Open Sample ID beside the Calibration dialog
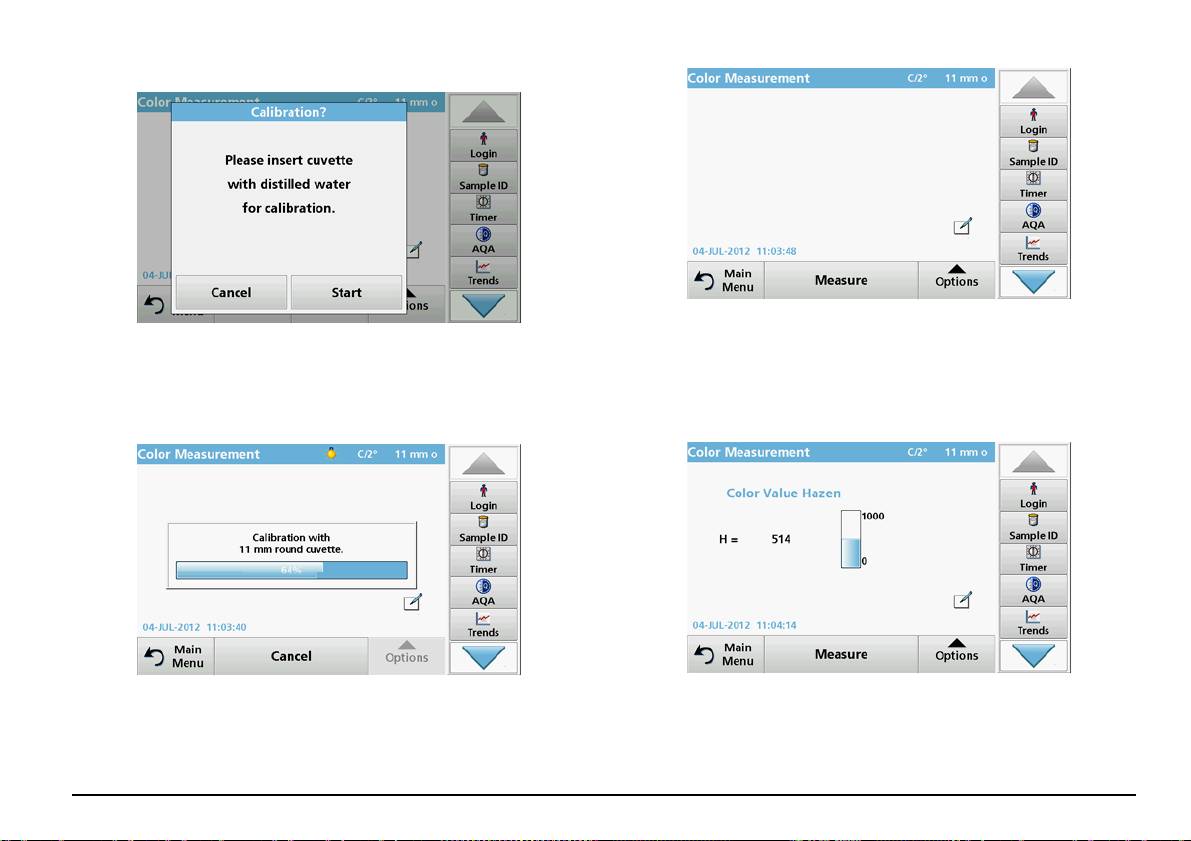The image size is (1191, 841). tap(483, 178)
